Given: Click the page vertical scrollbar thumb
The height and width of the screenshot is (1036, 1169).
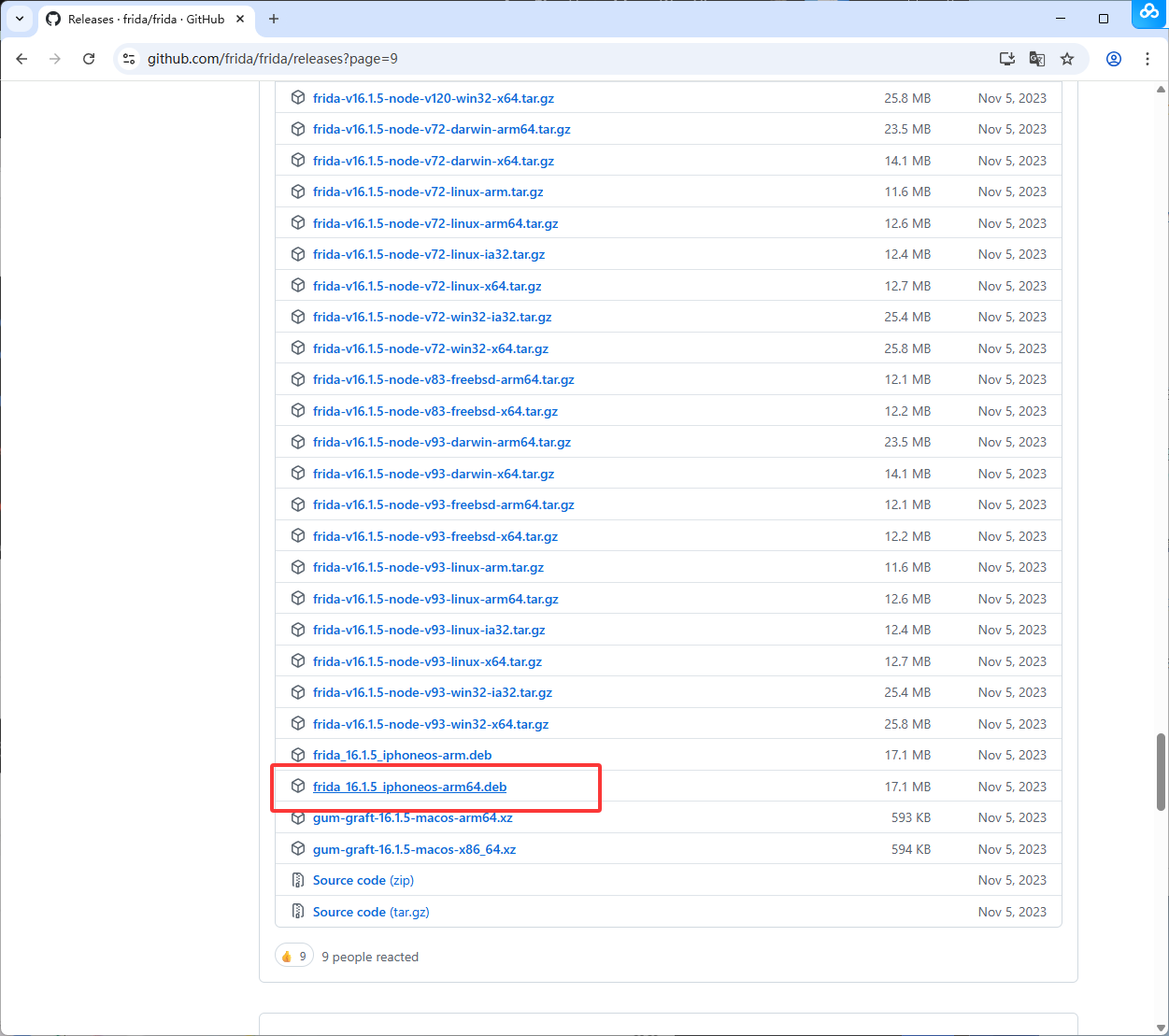Looking at the screenshot, I should (x=1161, y=772).
